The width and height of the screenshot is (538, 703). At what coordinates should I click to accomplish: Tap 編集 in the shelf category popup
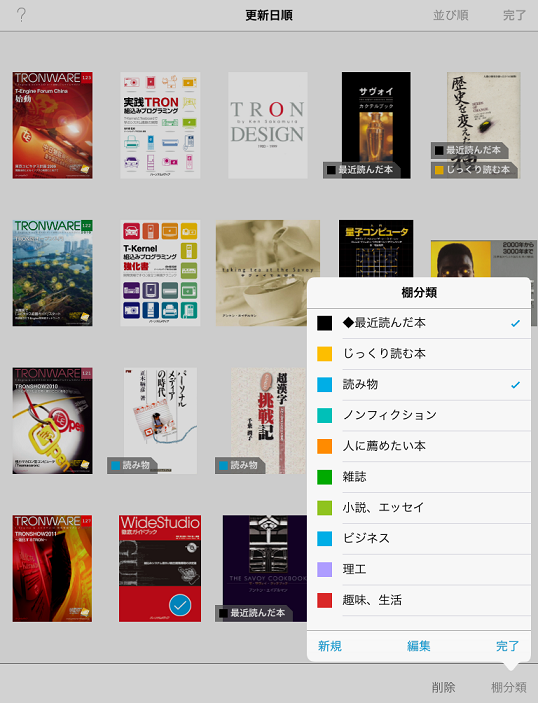[x=419, y=646]
